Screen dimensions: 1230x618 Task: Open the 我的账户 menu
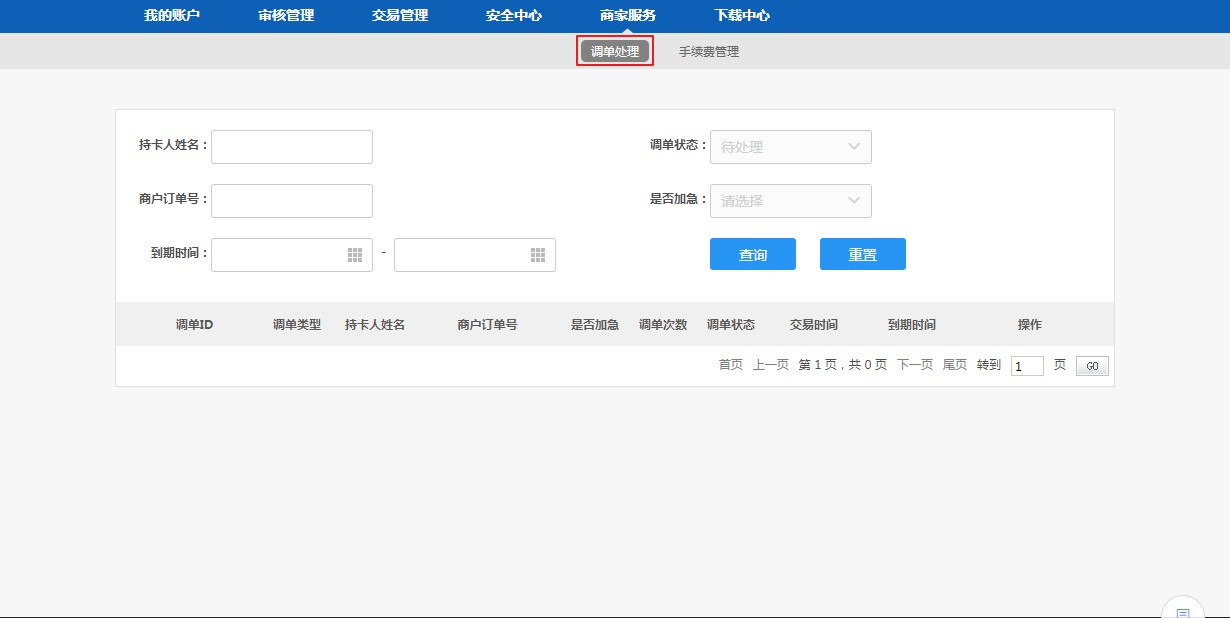tap(172, 16)
